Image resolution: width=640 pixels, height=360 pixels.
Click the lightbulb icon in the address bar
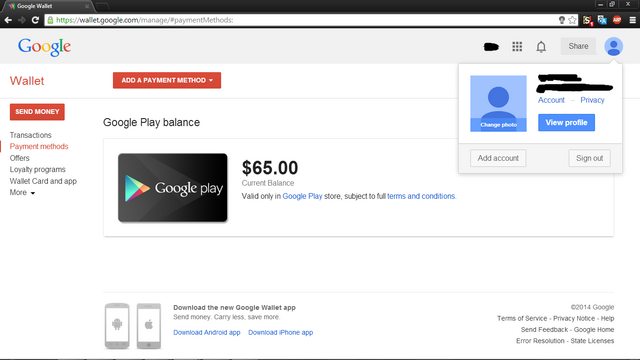click(x=562, y=20)
